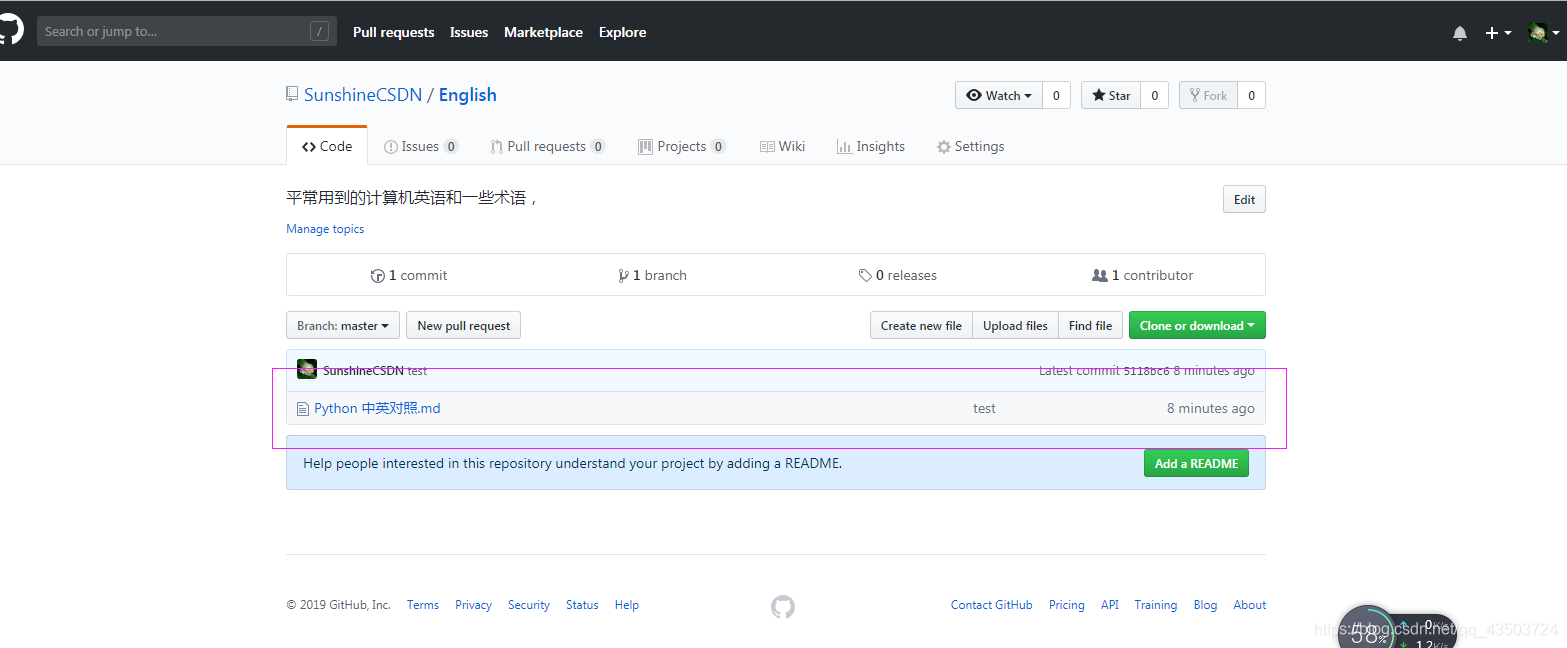Screen dimensions: 1567x648
Task: Open About footer link
Action: (1250, 605)
